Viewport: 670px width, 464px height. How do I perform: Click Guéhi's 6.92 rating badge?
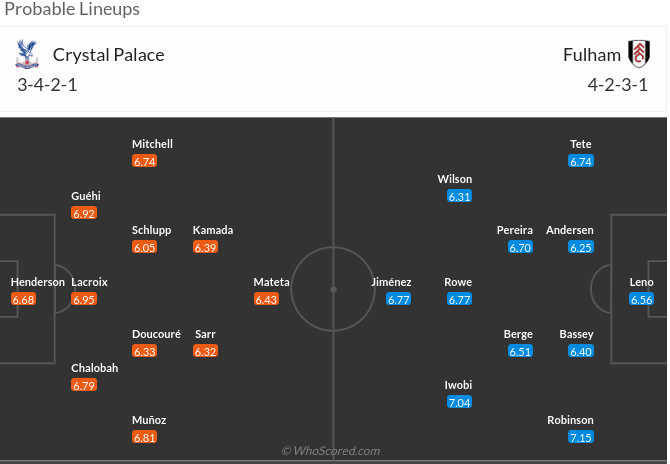tap(84, 214)
